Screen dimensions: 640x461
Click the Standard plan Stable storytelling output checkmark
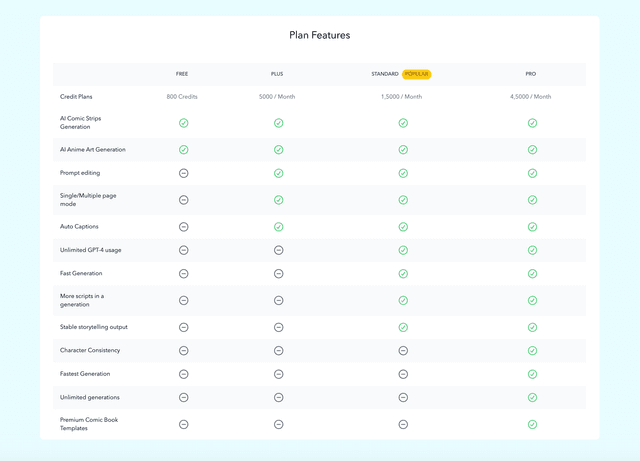[403, 327]
